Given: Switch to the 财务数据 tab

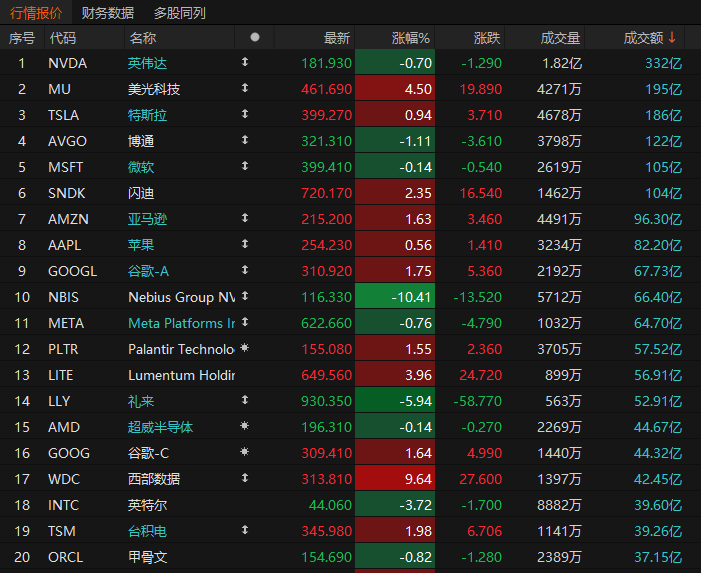Looking at the screenshot, I should [107, 13].
